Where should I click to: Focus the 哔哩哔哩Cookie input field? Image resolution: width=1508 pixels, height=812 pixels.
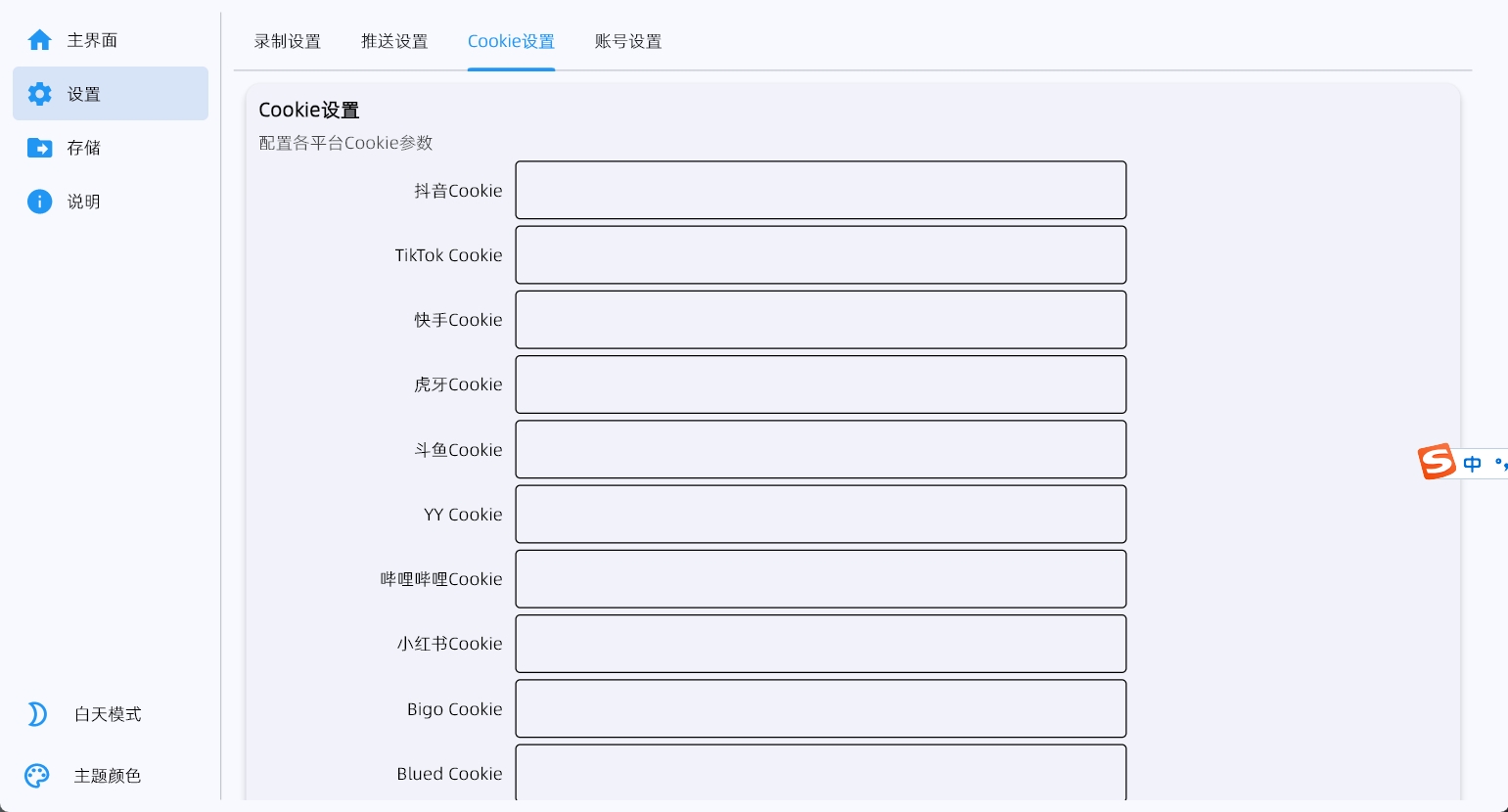click(821, 579)
